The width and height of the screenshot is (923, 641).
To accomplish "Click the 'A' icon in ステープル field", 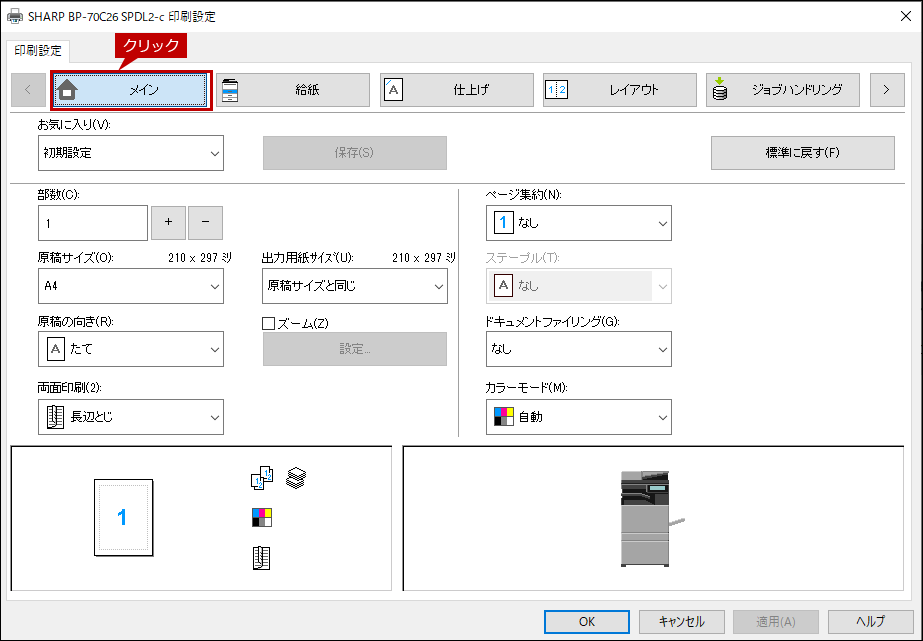I will [x=503, y=286].
